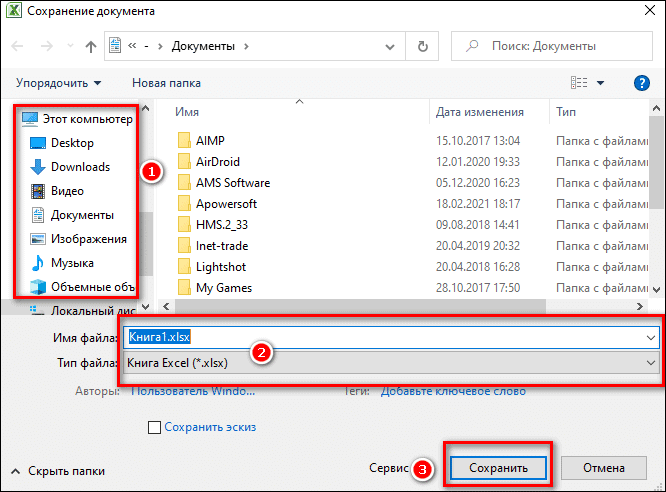Click the Видео film icon
Image resolution: width=666 pixels, height=492 pixels.
38,191
